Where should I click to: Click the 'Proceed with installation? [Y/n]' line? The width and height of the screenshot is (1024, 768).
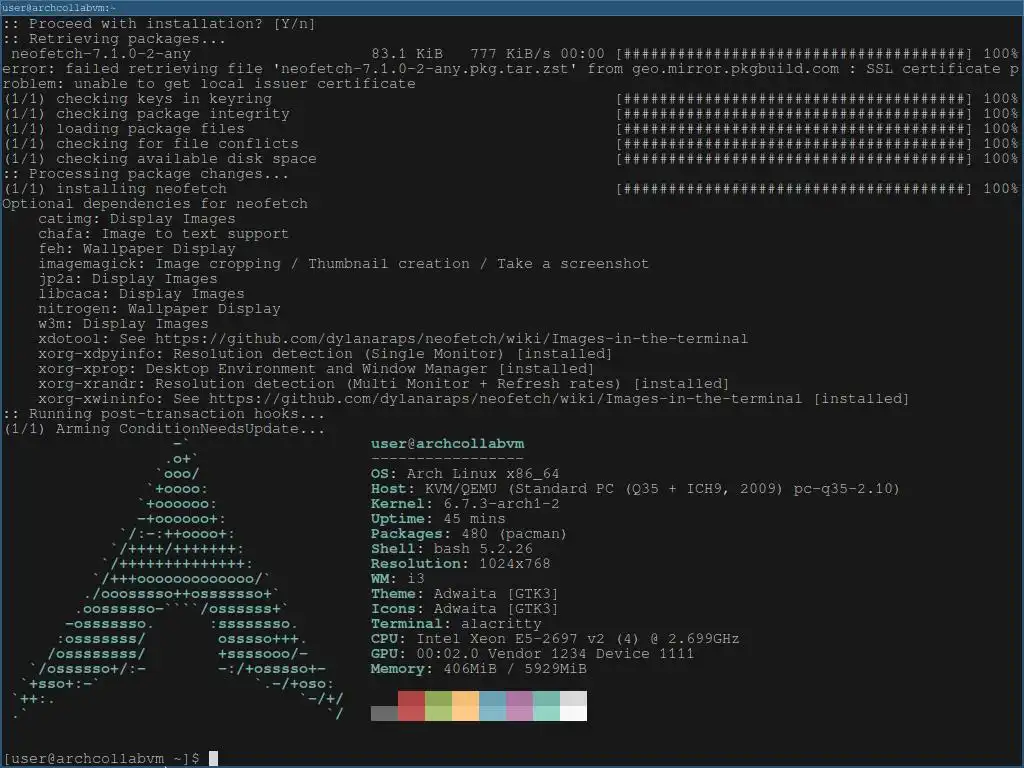click(x=159, y=24)
